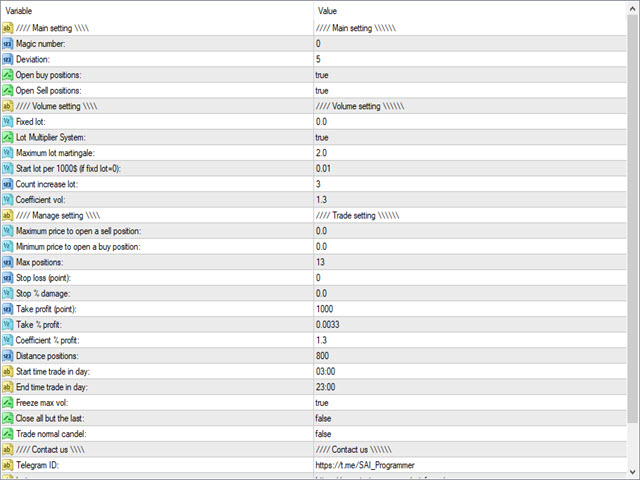
Task: Click the double-type icon beside Fixed lot
Action: [7, 122]
